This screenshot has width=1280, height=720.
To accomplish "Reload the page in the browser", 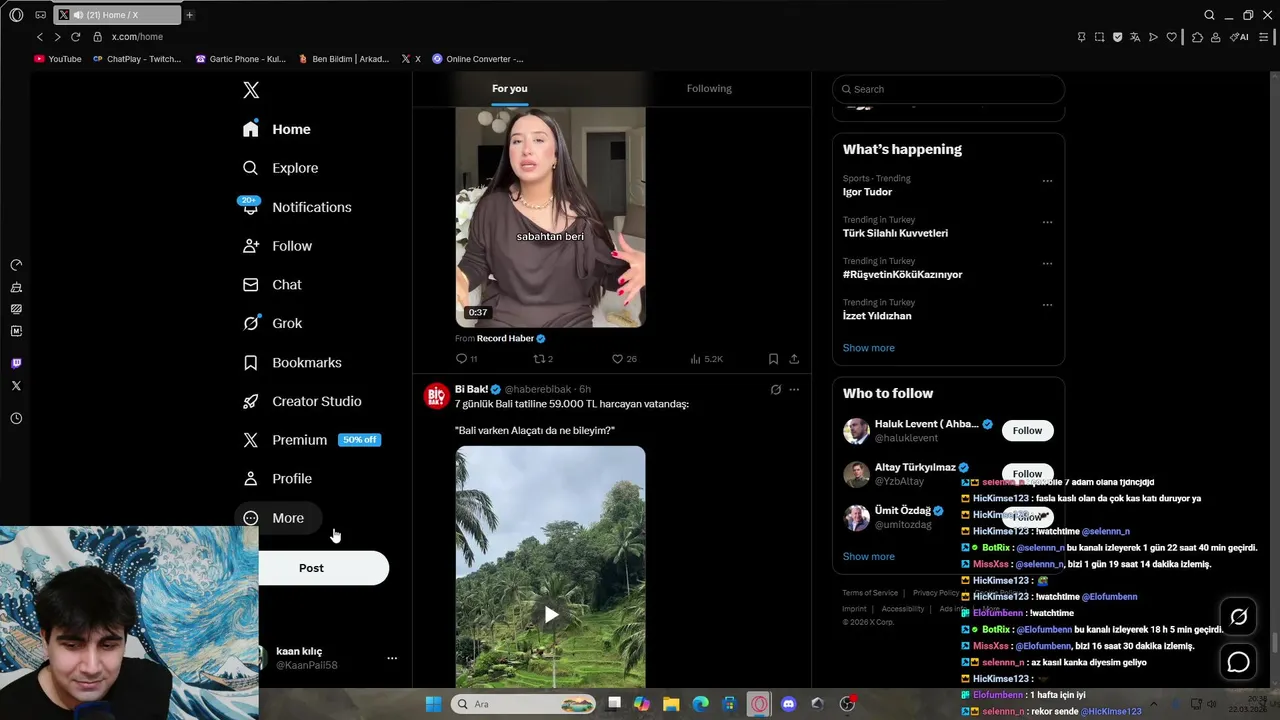I will click(x=75, y=37).
